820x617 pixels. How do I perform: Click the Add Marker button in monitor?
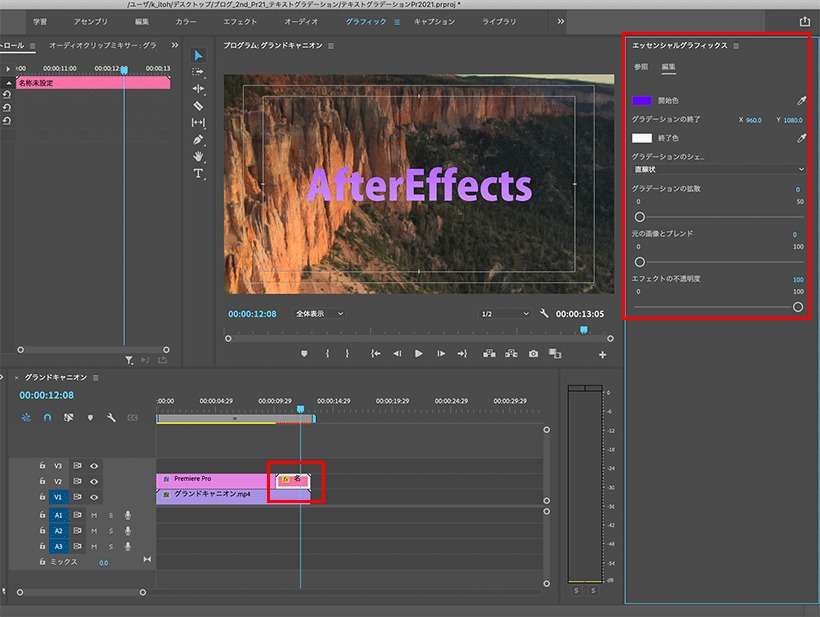click(x=304, y=354)
